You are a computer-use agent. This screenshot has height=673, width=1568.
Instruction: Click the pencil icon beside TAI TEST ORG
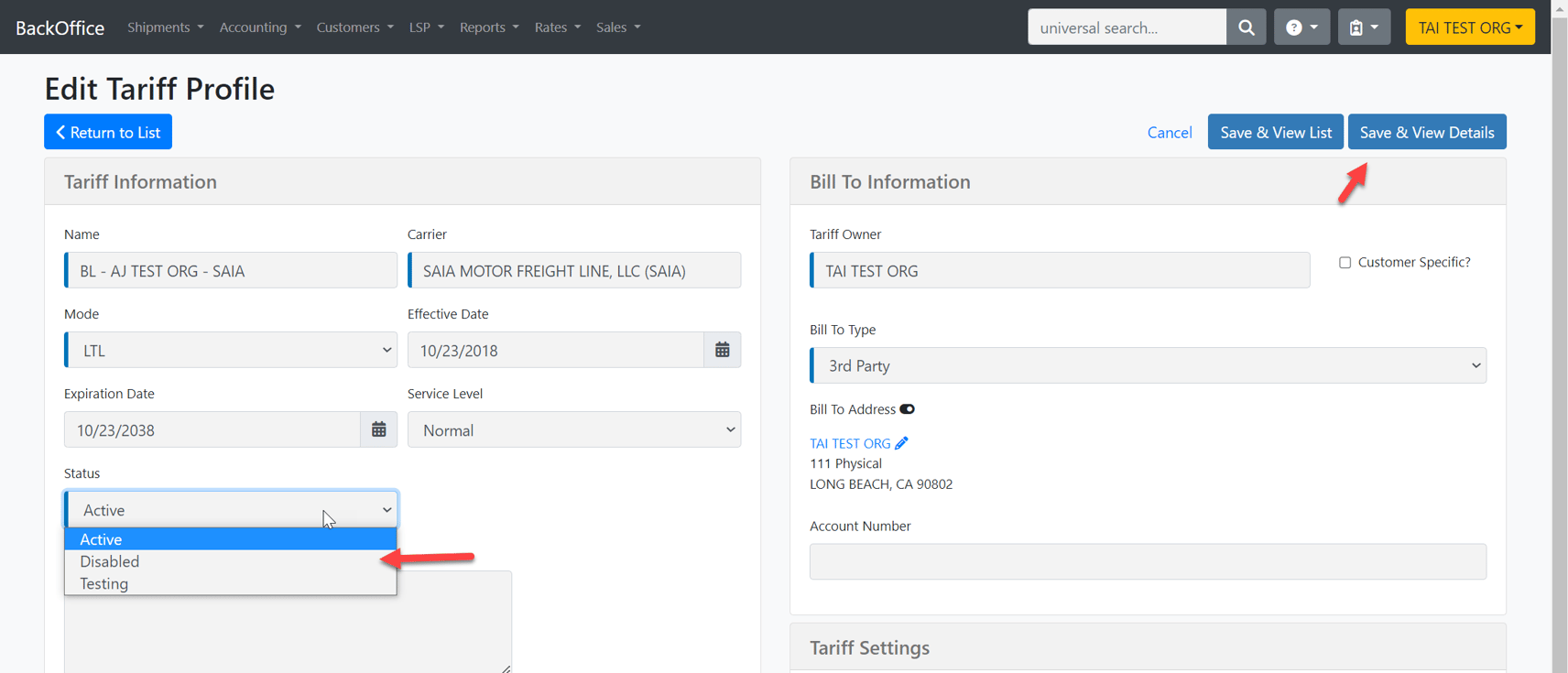(x=902, y=443)
